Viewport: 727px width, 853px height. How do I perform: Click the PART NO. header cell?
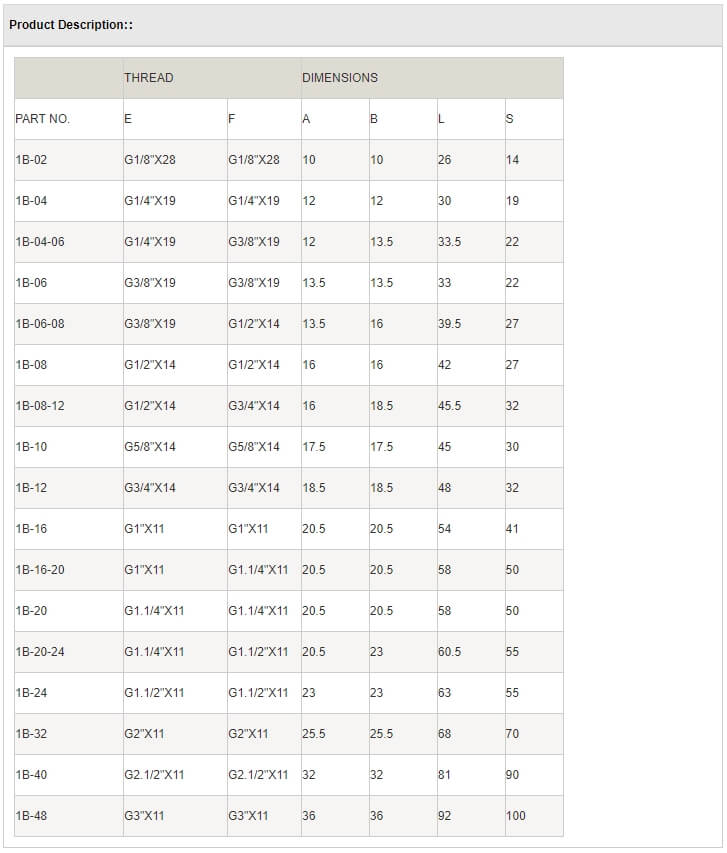point(43,119)
